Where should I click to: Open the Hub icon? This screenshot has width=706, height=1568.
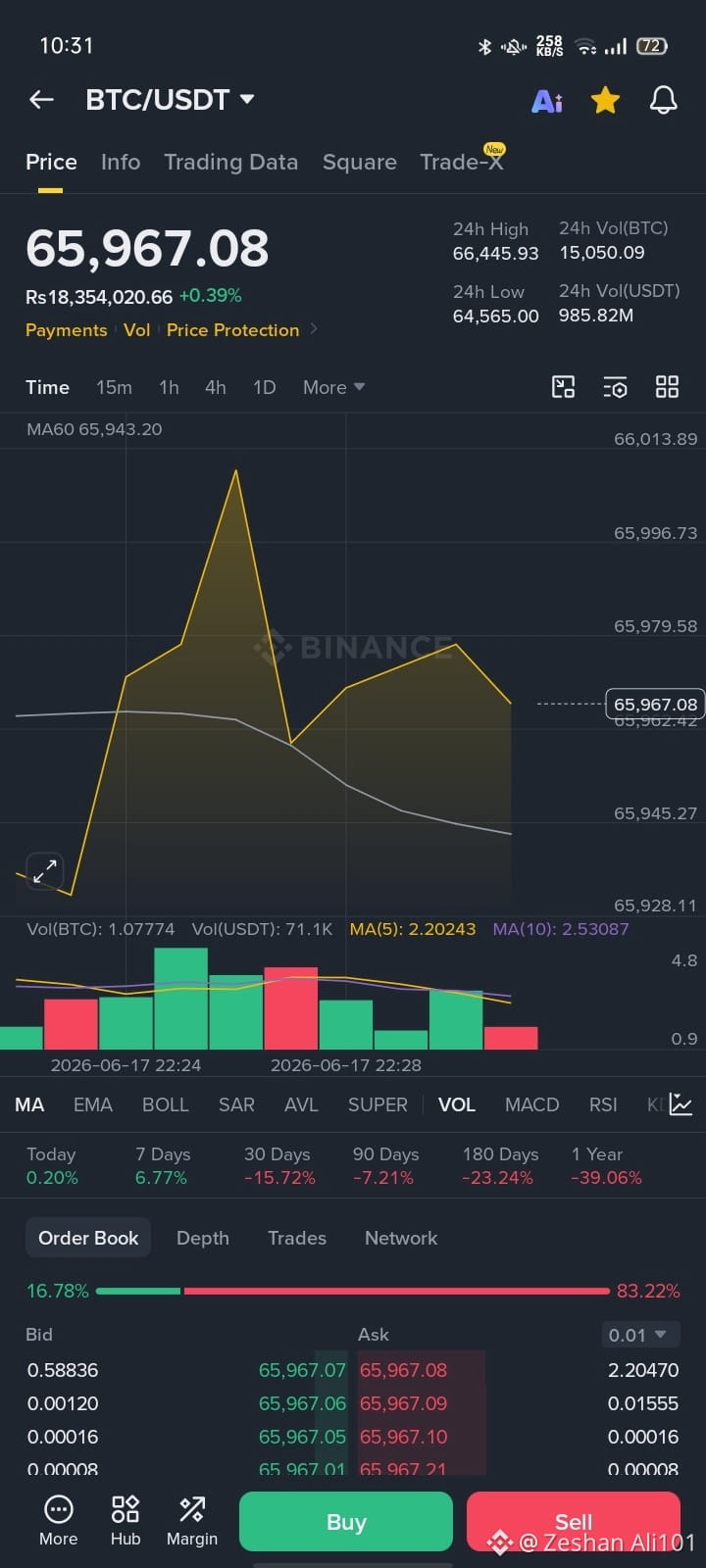(126, 1521)
